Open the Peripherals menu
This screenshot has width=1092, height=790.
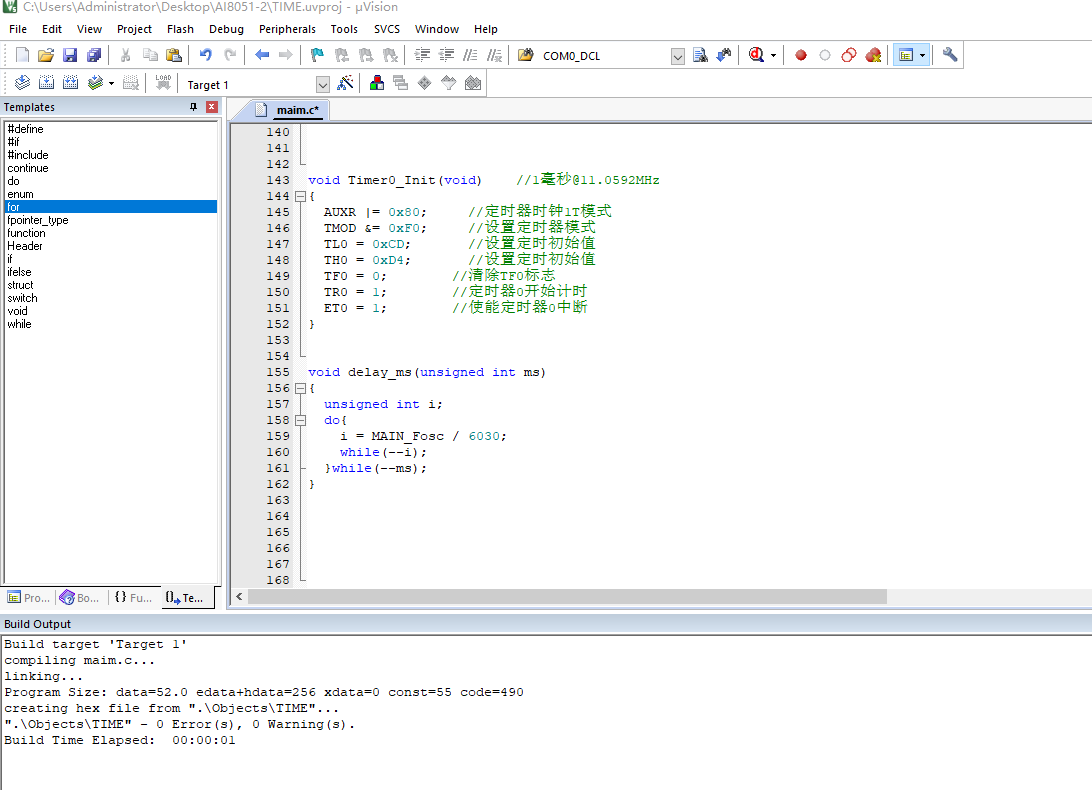tap(287, 29)
